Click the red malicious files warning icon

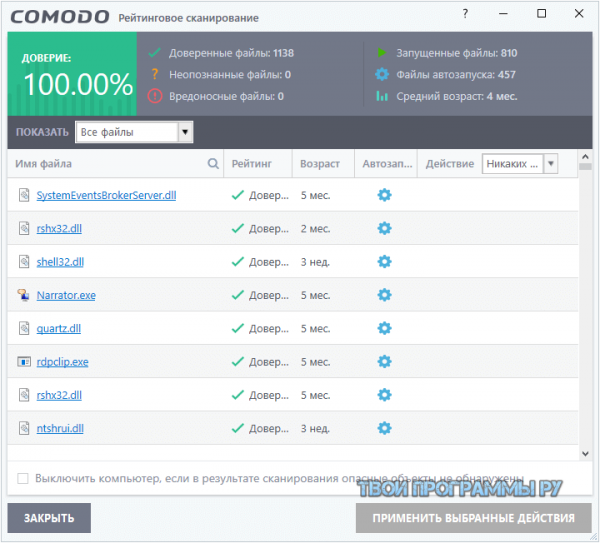pos(155,96)
